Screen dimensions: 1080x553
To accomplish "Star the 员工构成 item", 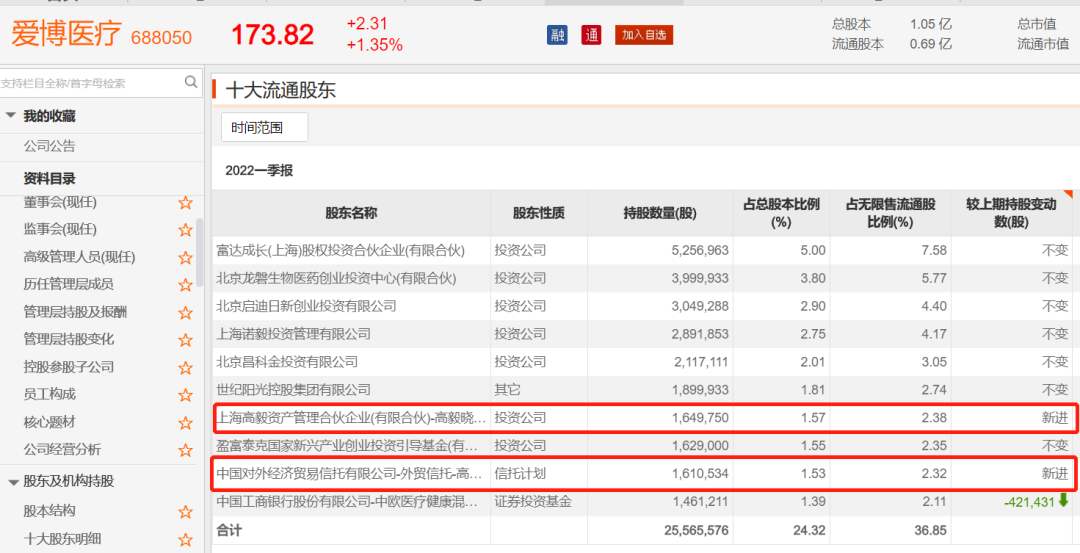I will [x=185, y=395].
